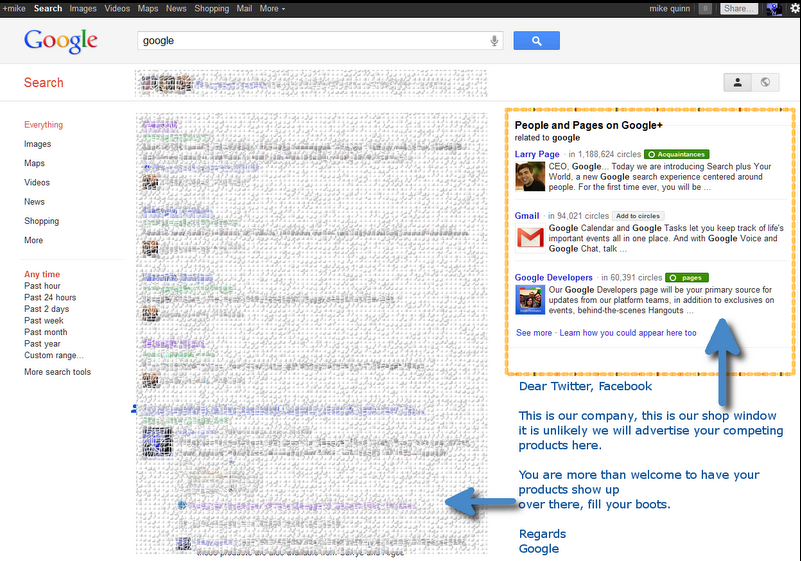801x561 pixels.
Task: Click the See more link
Action: 534,333
